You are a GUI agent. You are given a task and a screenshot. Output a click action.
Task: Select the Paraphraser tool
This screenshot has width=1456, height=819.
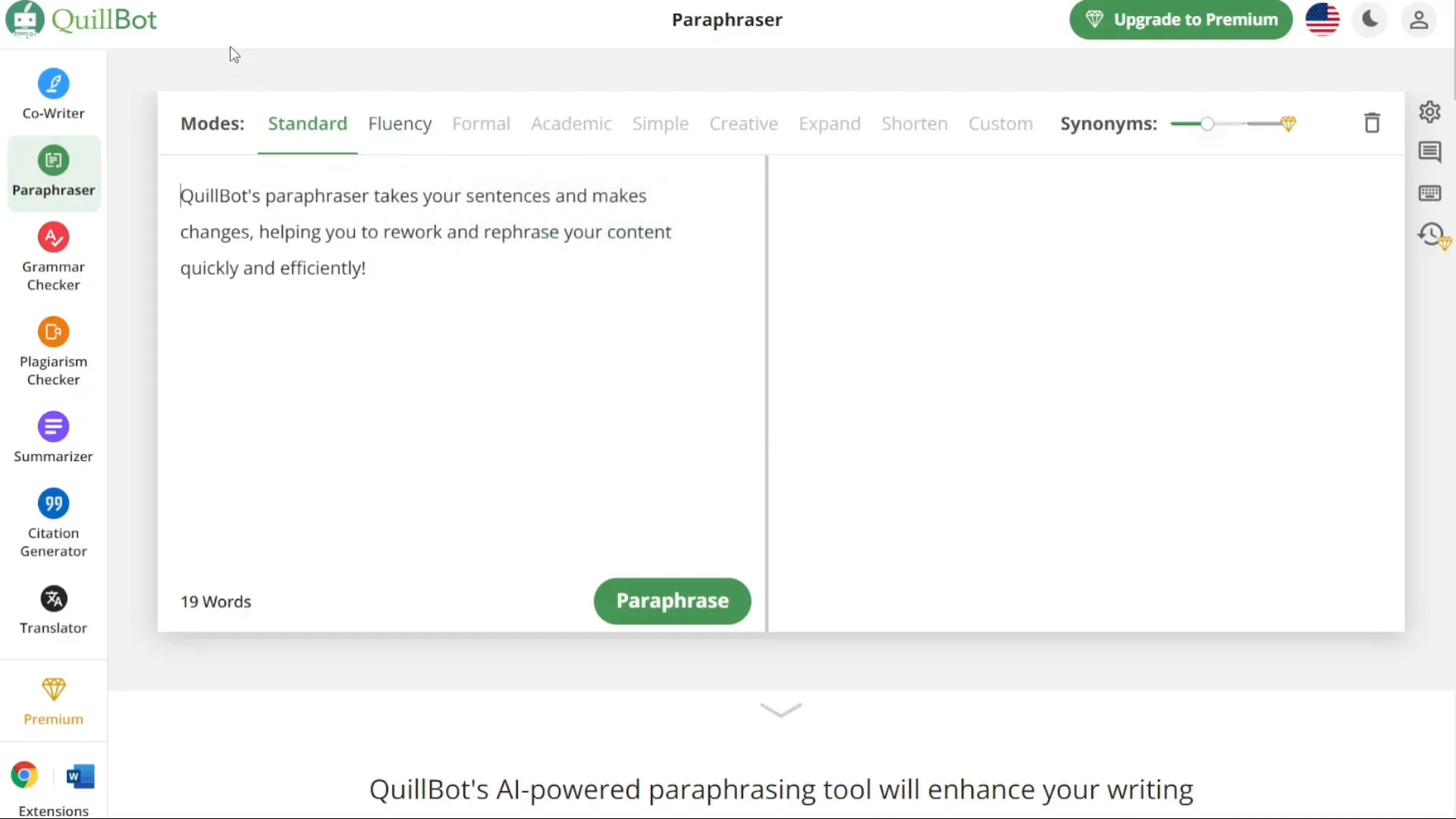point(53,170)
